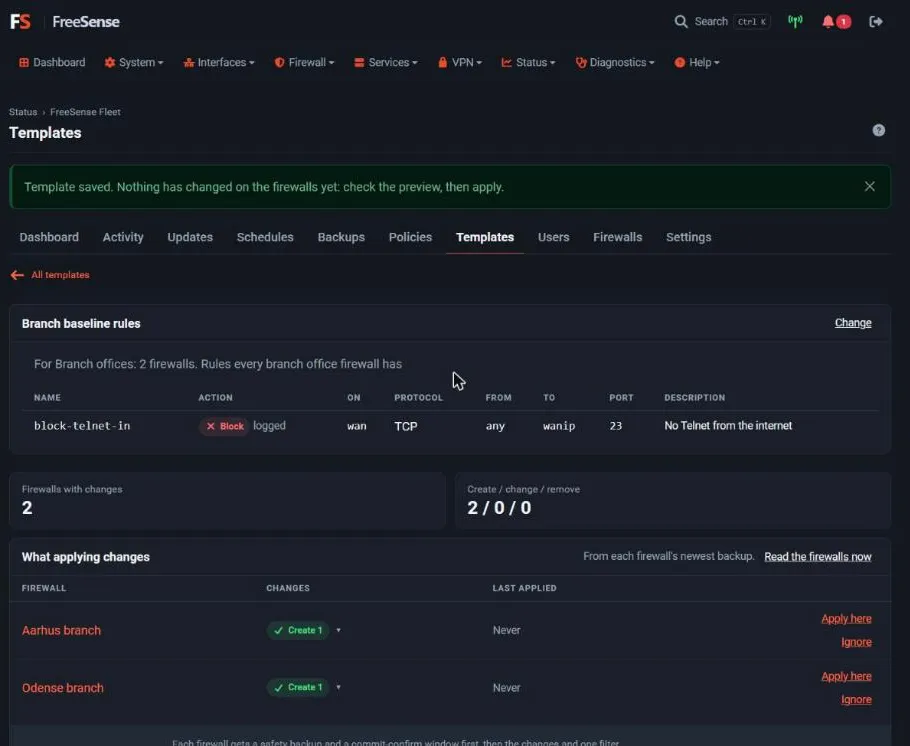Click Apply here for Odense branch
This screenshot has height=746, width=910.
pos(846,676)
